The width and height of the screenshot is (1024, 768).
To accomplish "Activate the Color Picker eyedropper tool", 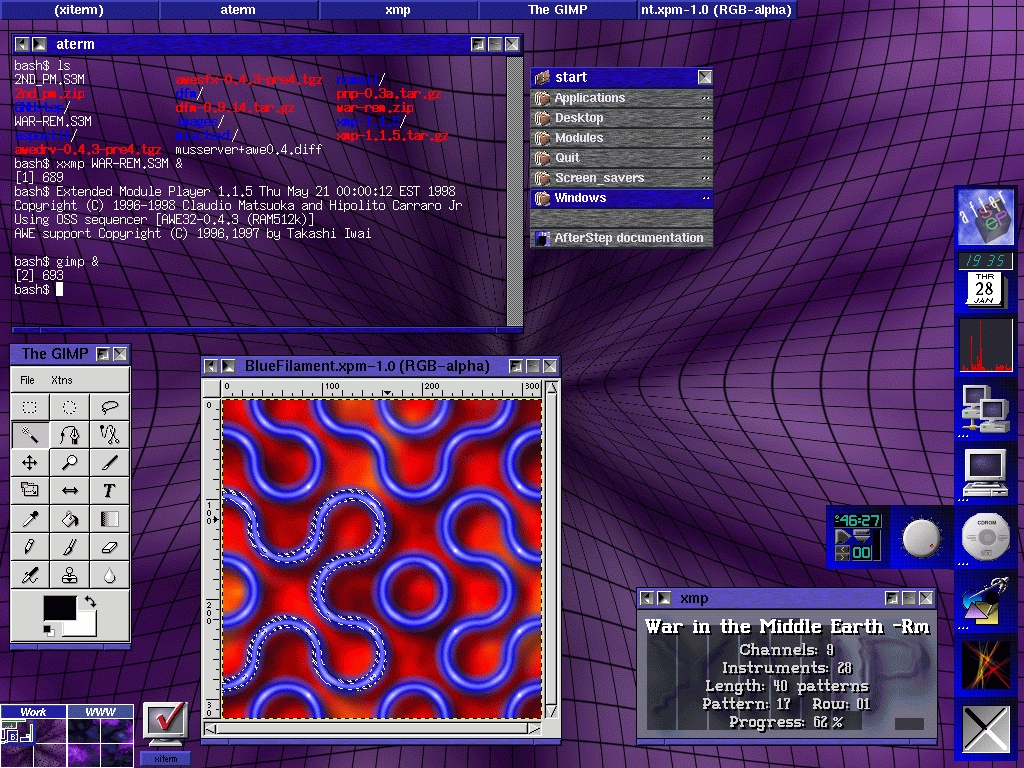I will [x=30, y=519].
